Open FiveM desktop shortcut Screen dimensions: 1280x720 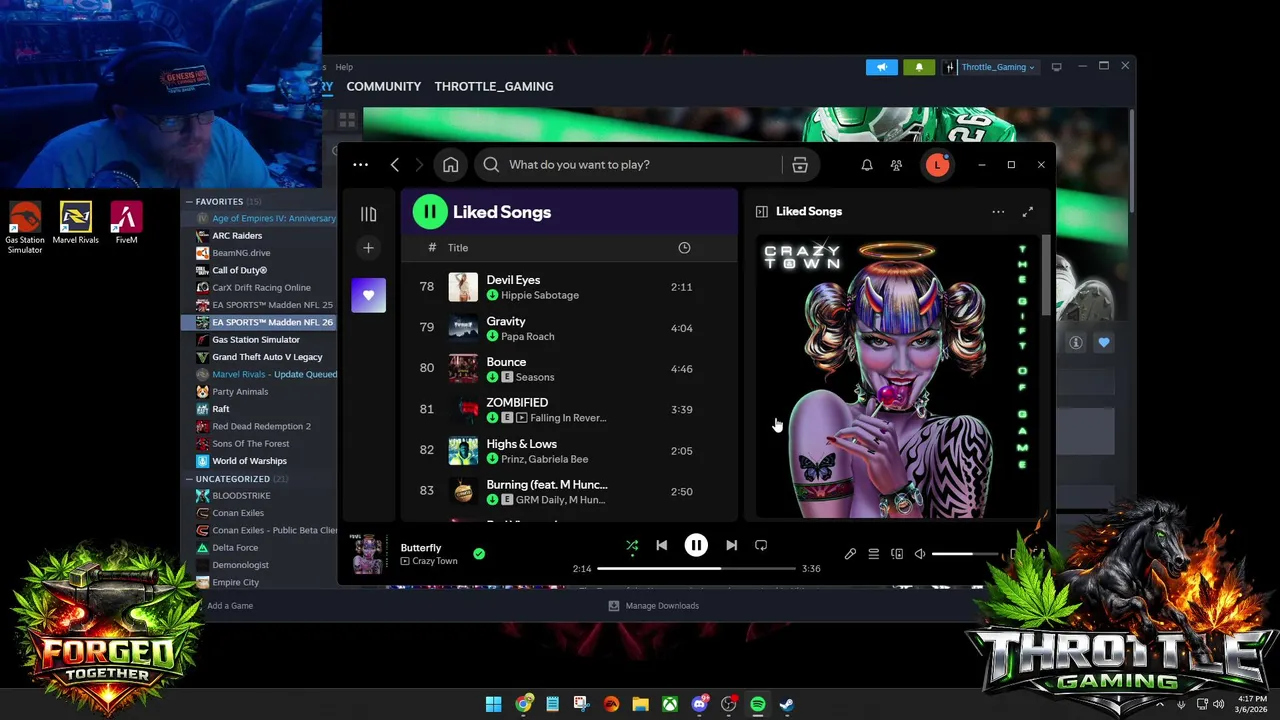point(126,223)
